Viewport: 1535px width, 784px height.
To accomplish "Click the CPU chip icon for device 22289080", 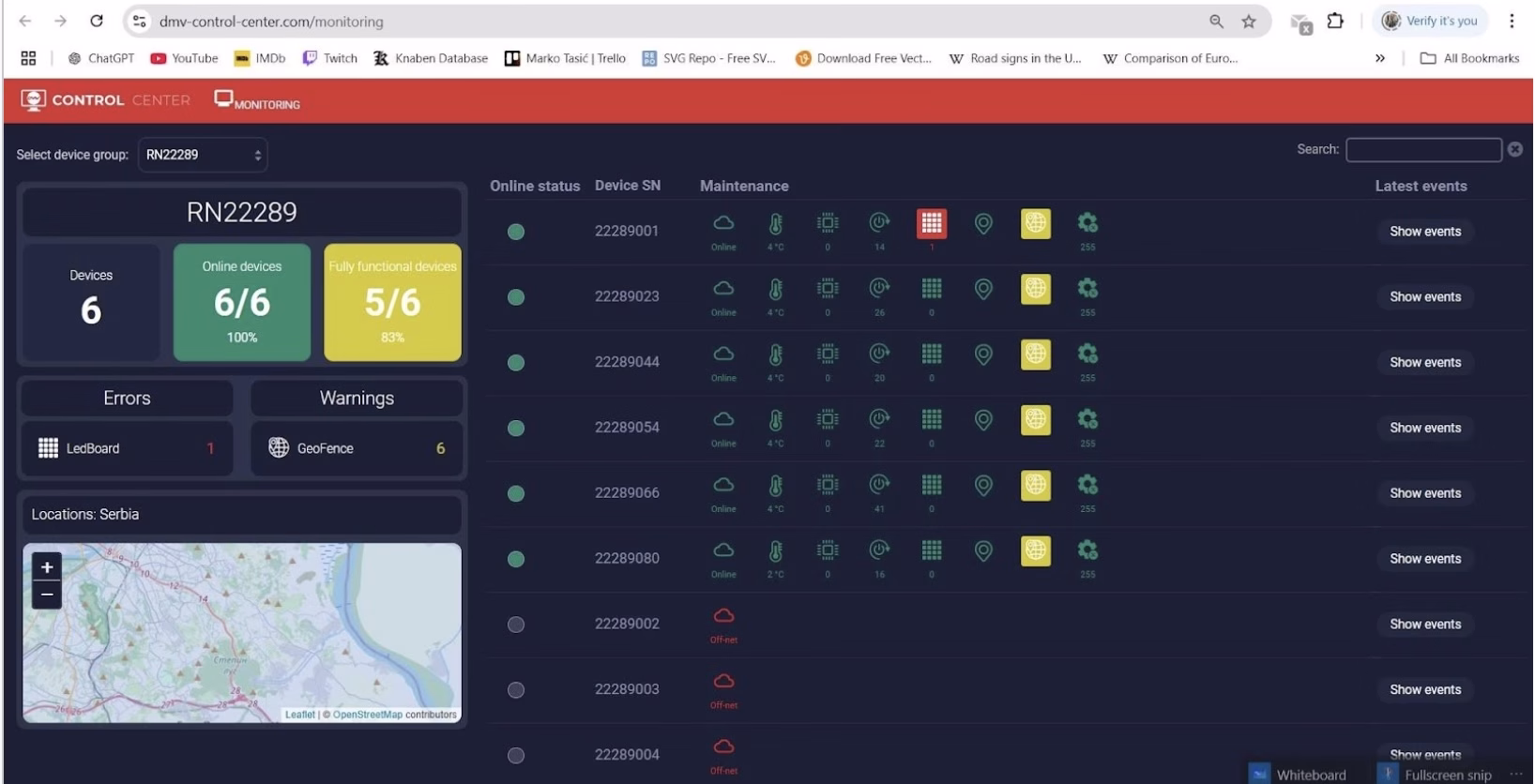I will pyautogui.click(x=828, y=550).
